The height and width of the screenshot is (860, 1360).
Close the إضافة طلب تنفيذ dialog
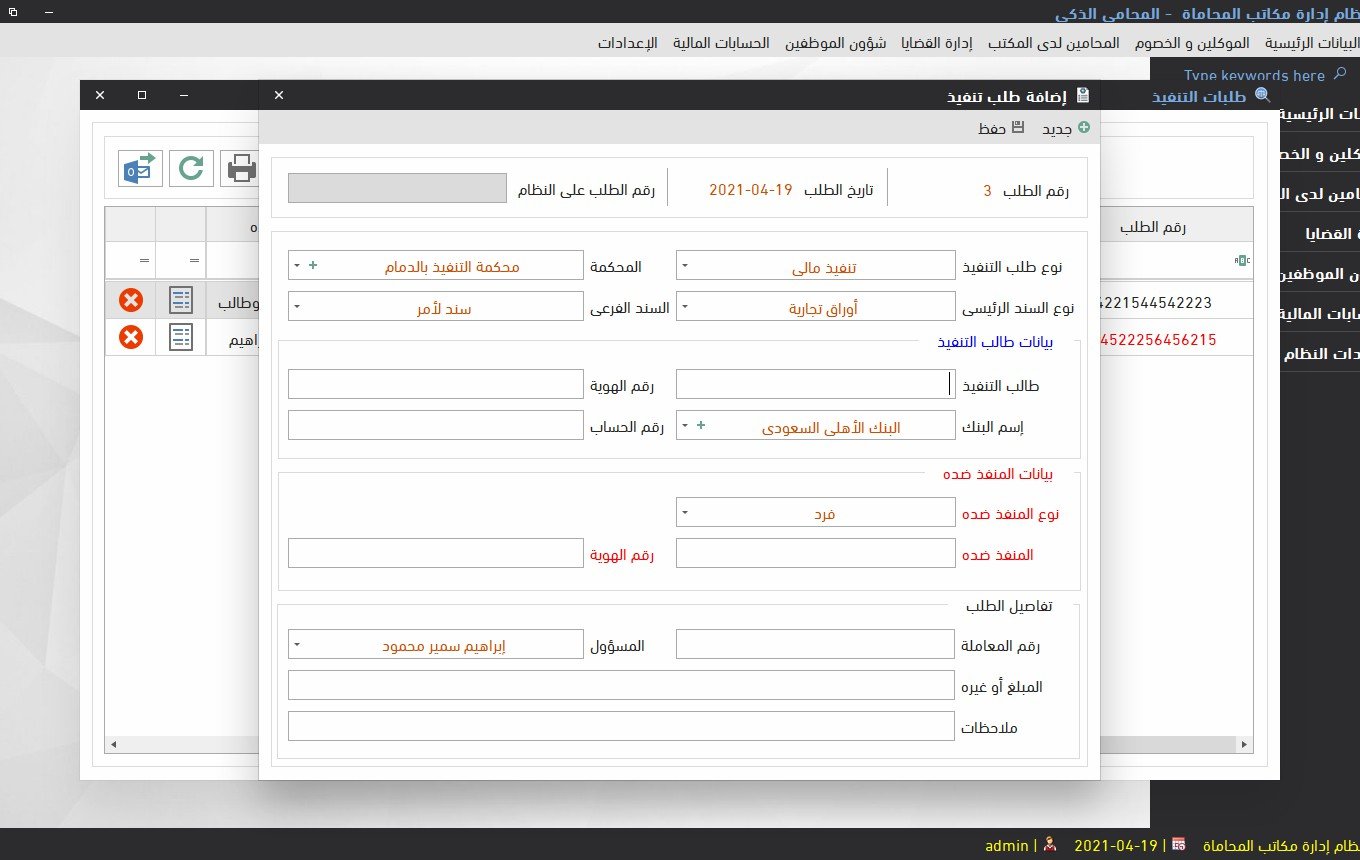[279, 95]
